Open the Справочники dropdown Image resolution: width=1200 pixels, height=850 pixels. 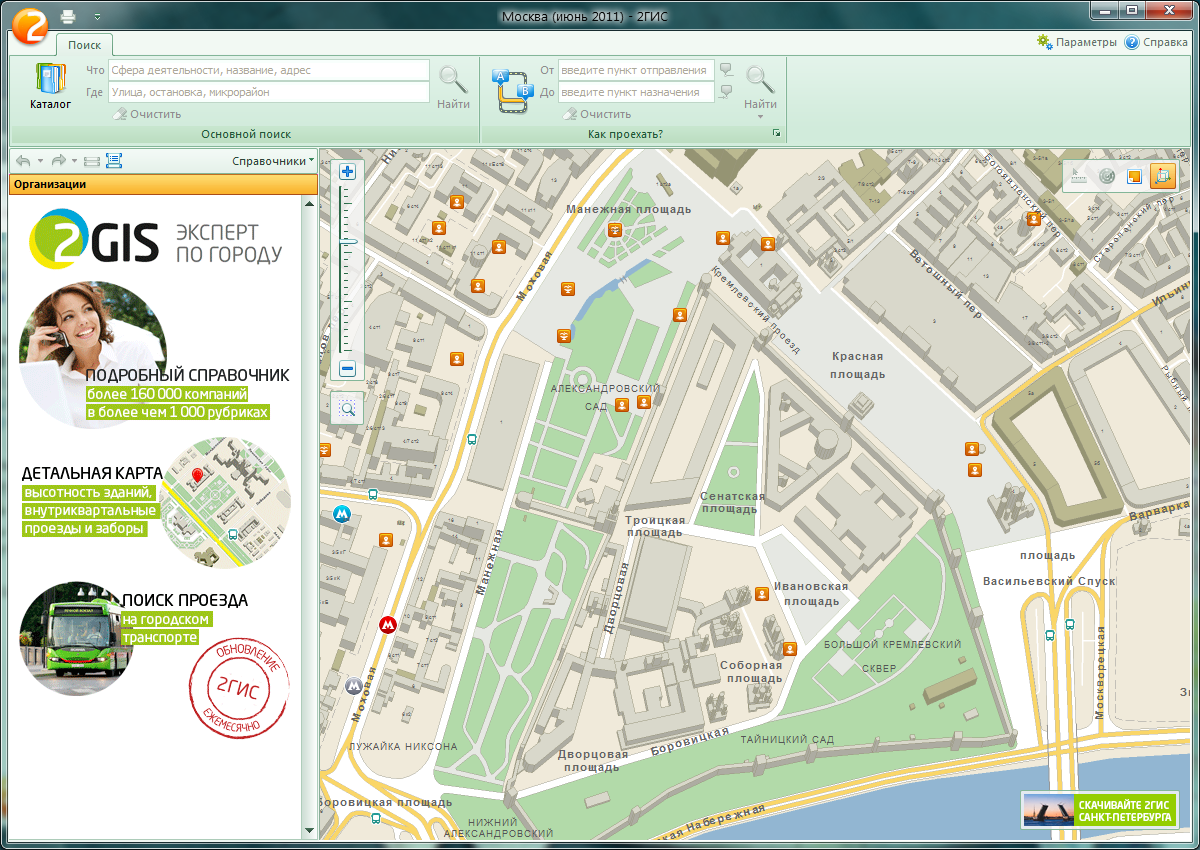(273, 160)
